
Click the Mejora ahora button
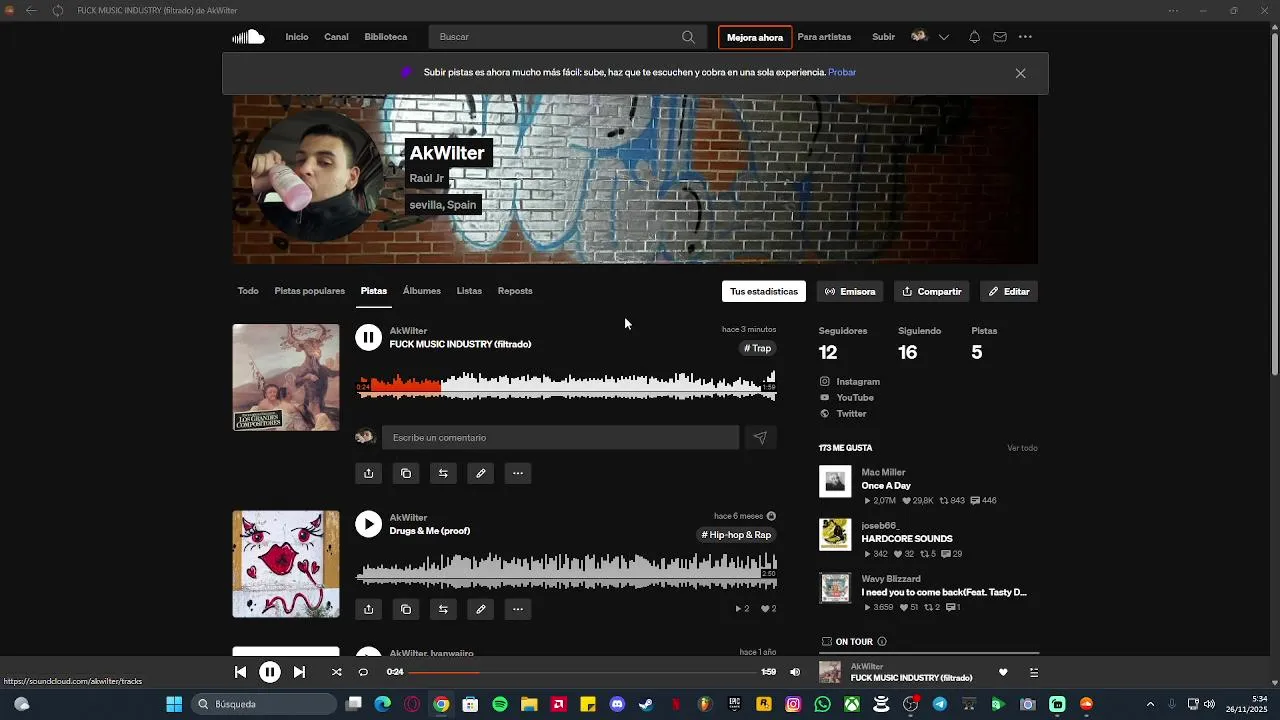(755, 37)
